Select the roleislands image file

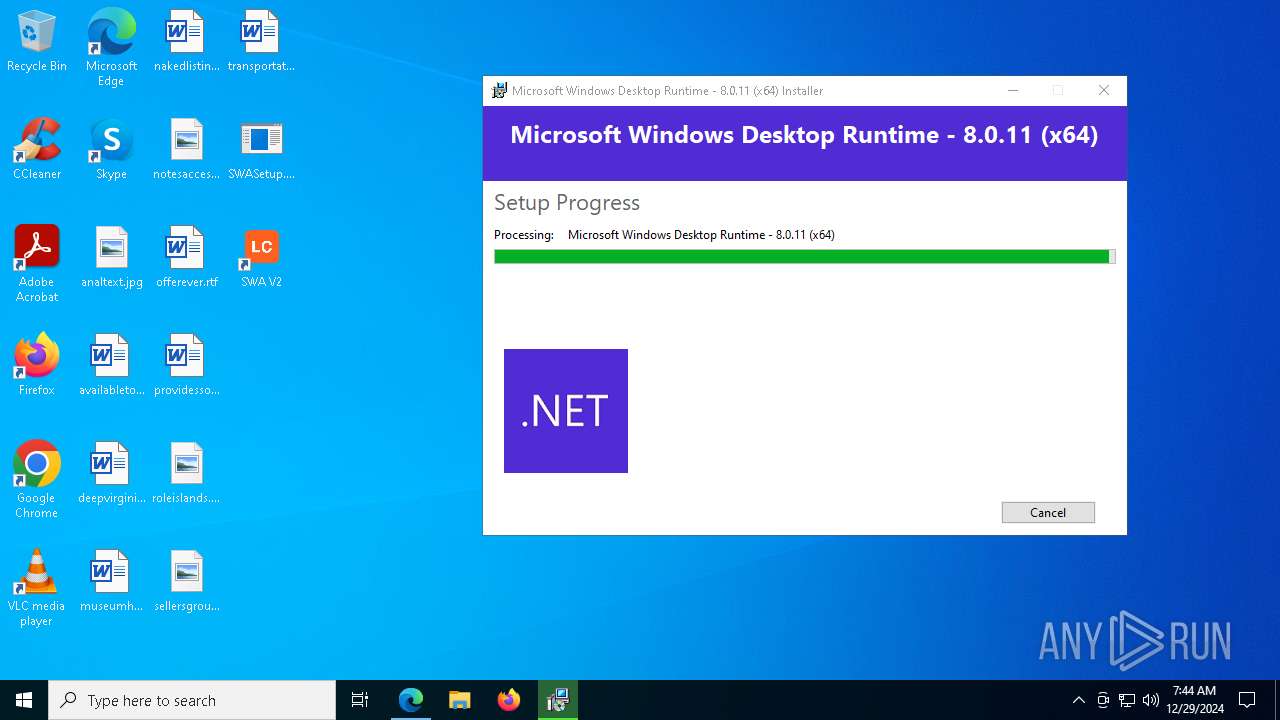(x=186, y=474)
